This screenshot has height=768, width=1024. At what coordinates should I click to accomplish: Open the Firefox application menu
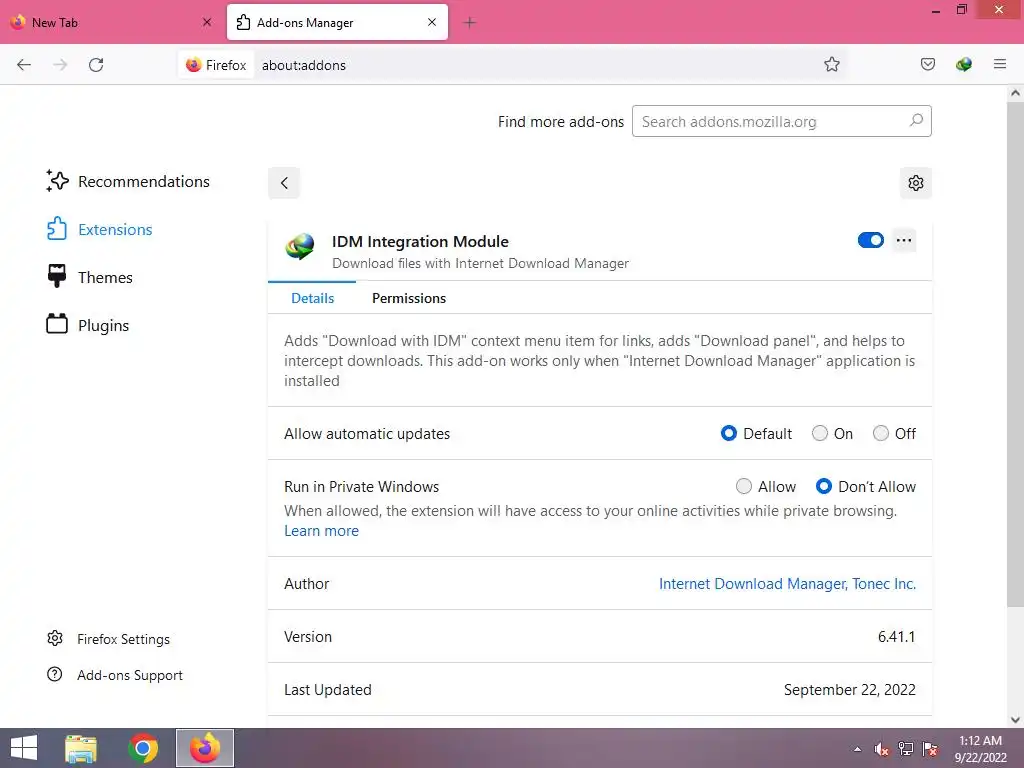tap(999, 64)
